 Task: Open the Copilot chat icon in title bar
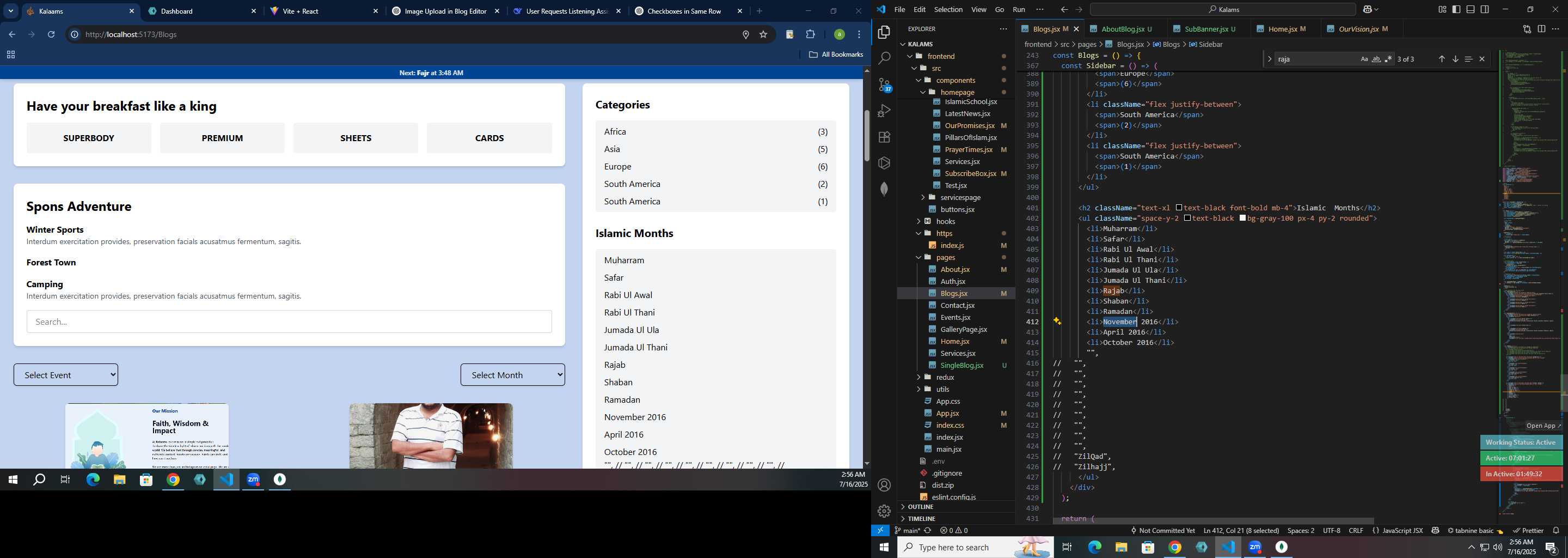[1367, 9]
